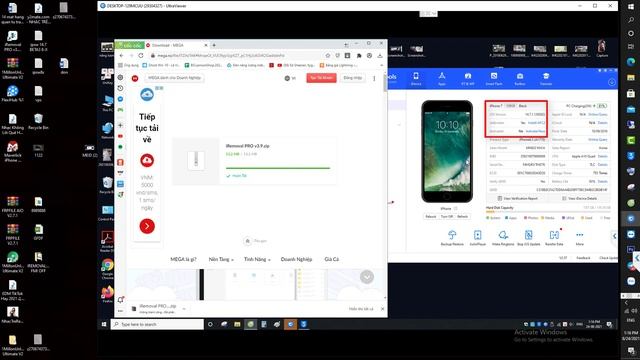Click Turn Off under the iPhone image
The width and height of the screenshot is (640, 360).
[x=447, y=216]
